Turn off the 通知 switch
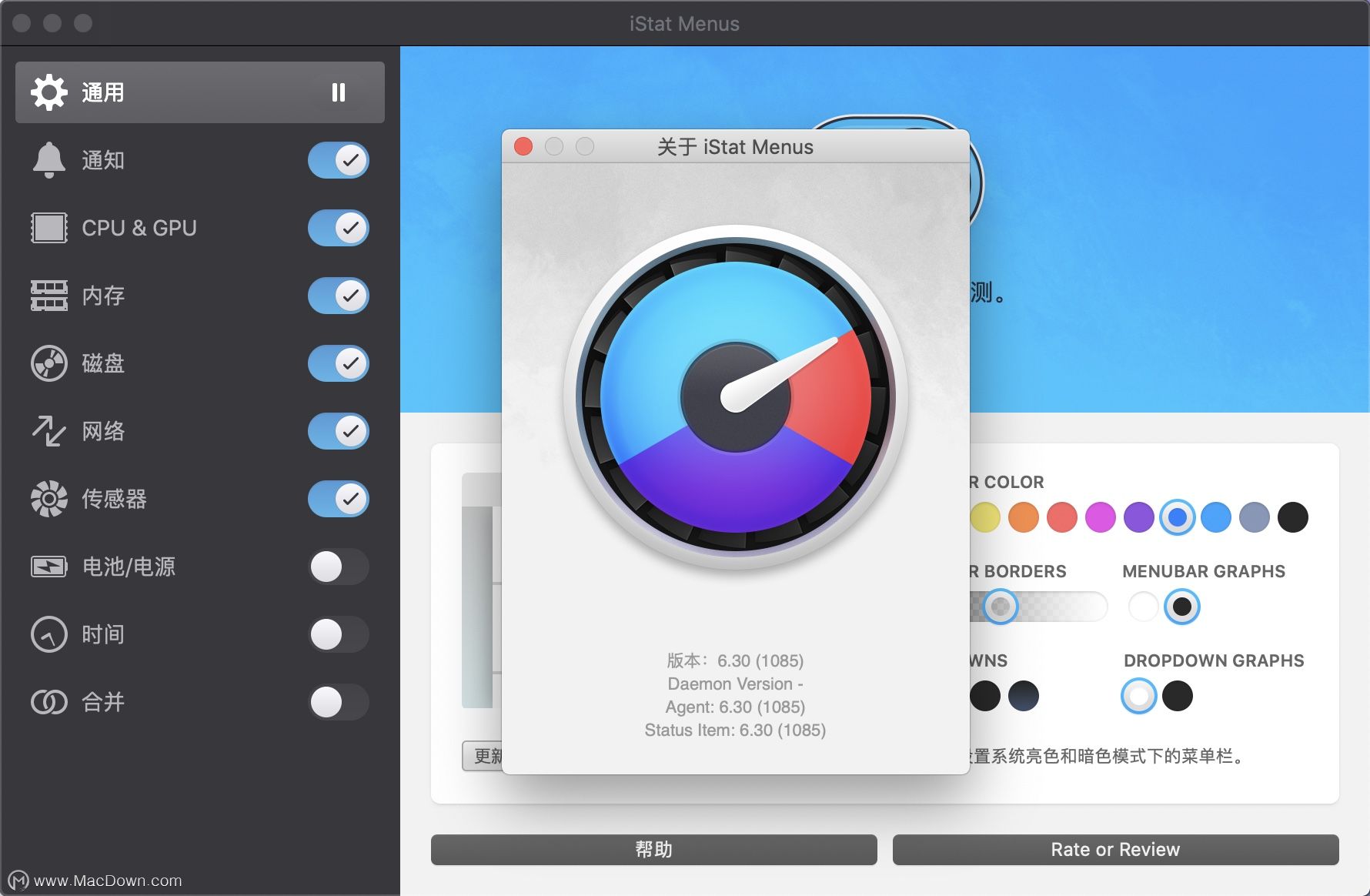1370x896 pixels. (339, 160)
